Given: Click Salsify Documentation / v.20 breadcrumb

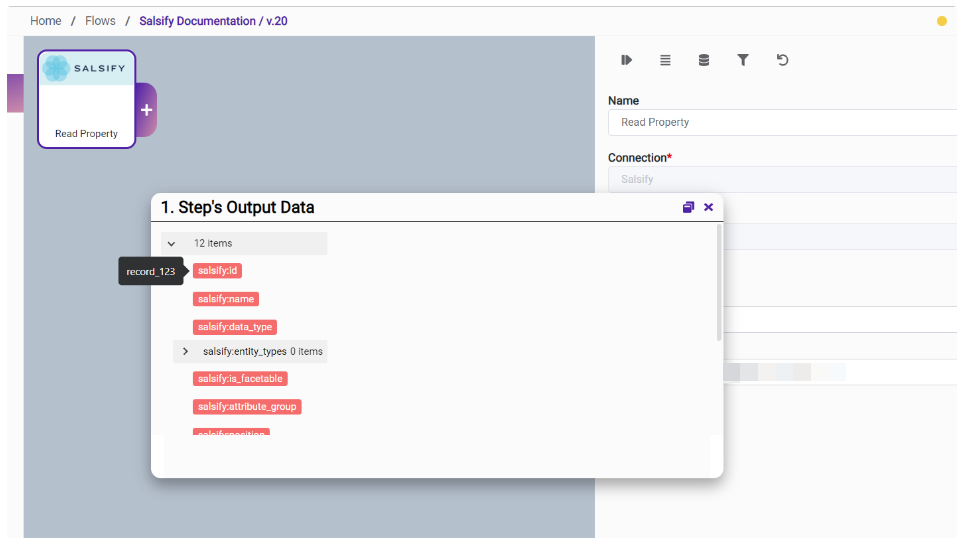Looking at the screenshot, I should point(213,21).
